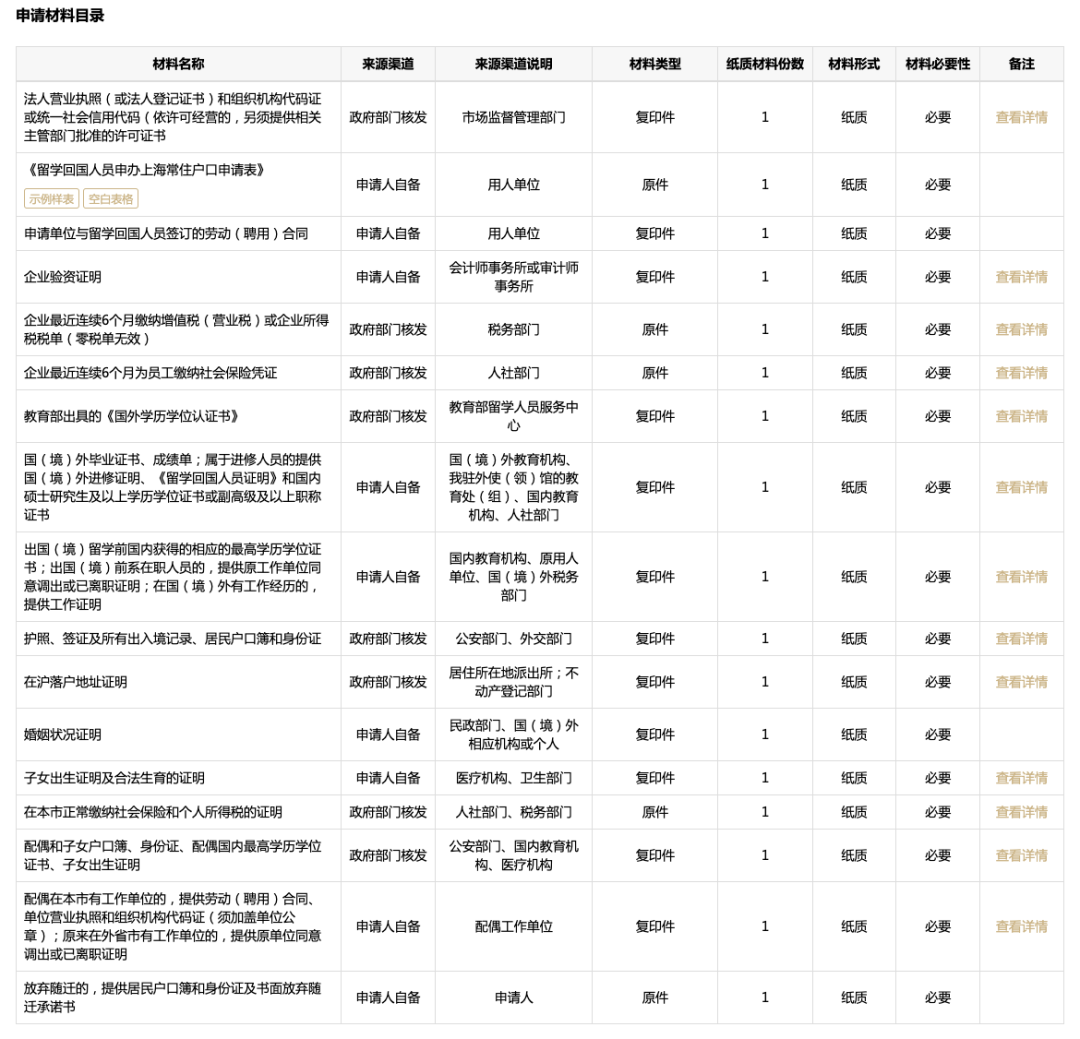Select the 申请材料目录 heading
The height and width of the screenshot is (1039, 1080).
click(x=60, y=15)
